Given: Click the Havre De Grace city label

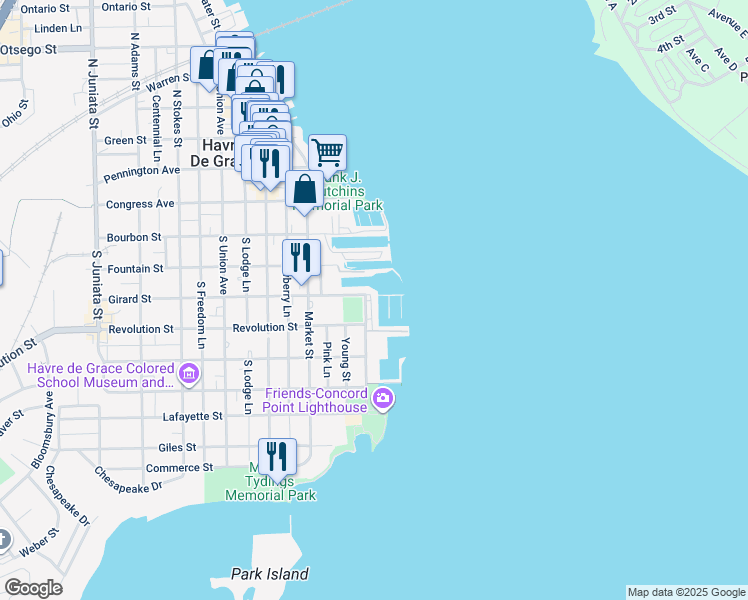Looking at the screenshot, I should [x=213, y=153].
